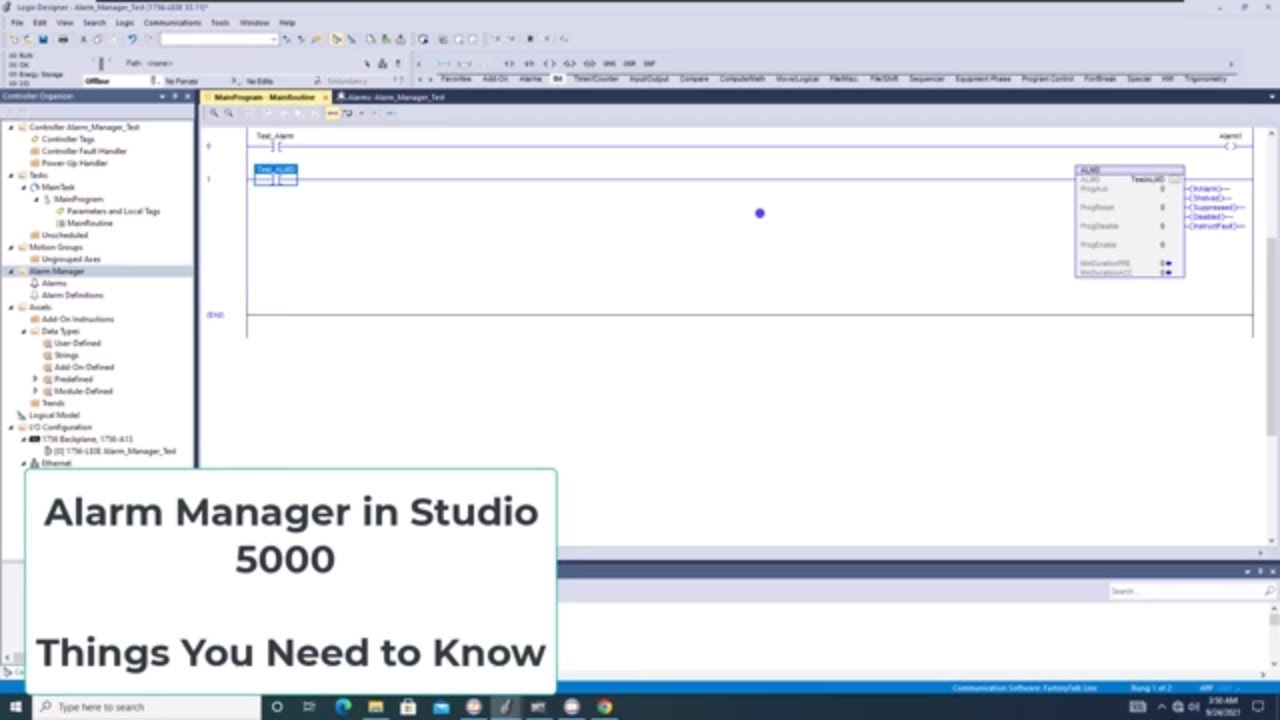The width and height of the screenshot is (1280, 720).
Task: Click the Windows Start button
Action: (x=15, y=707)
